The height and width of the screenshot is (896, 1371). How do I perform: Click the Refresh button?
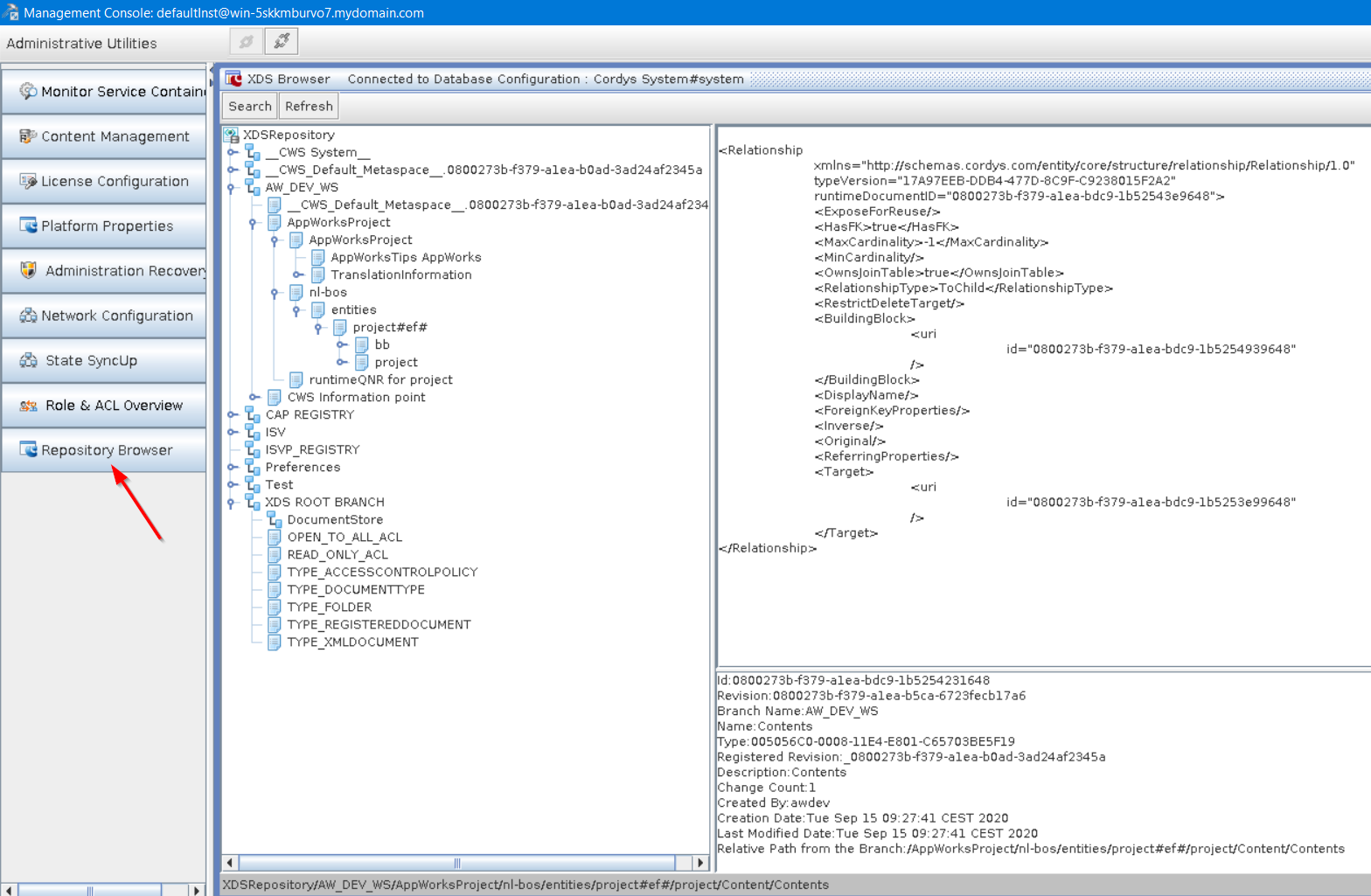coord(309,106)
